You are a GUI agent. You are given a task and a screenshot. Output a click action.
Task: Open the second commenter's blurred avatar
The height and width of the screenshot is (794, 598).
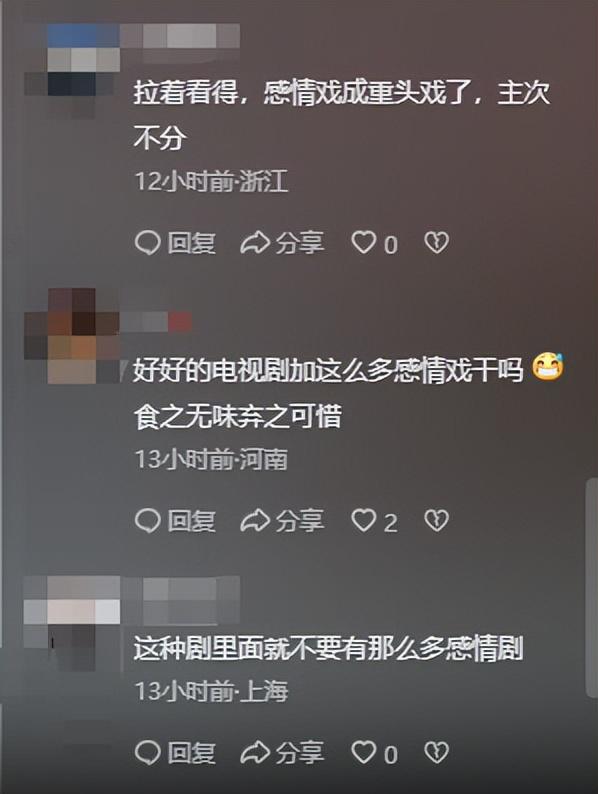point(72,336)
